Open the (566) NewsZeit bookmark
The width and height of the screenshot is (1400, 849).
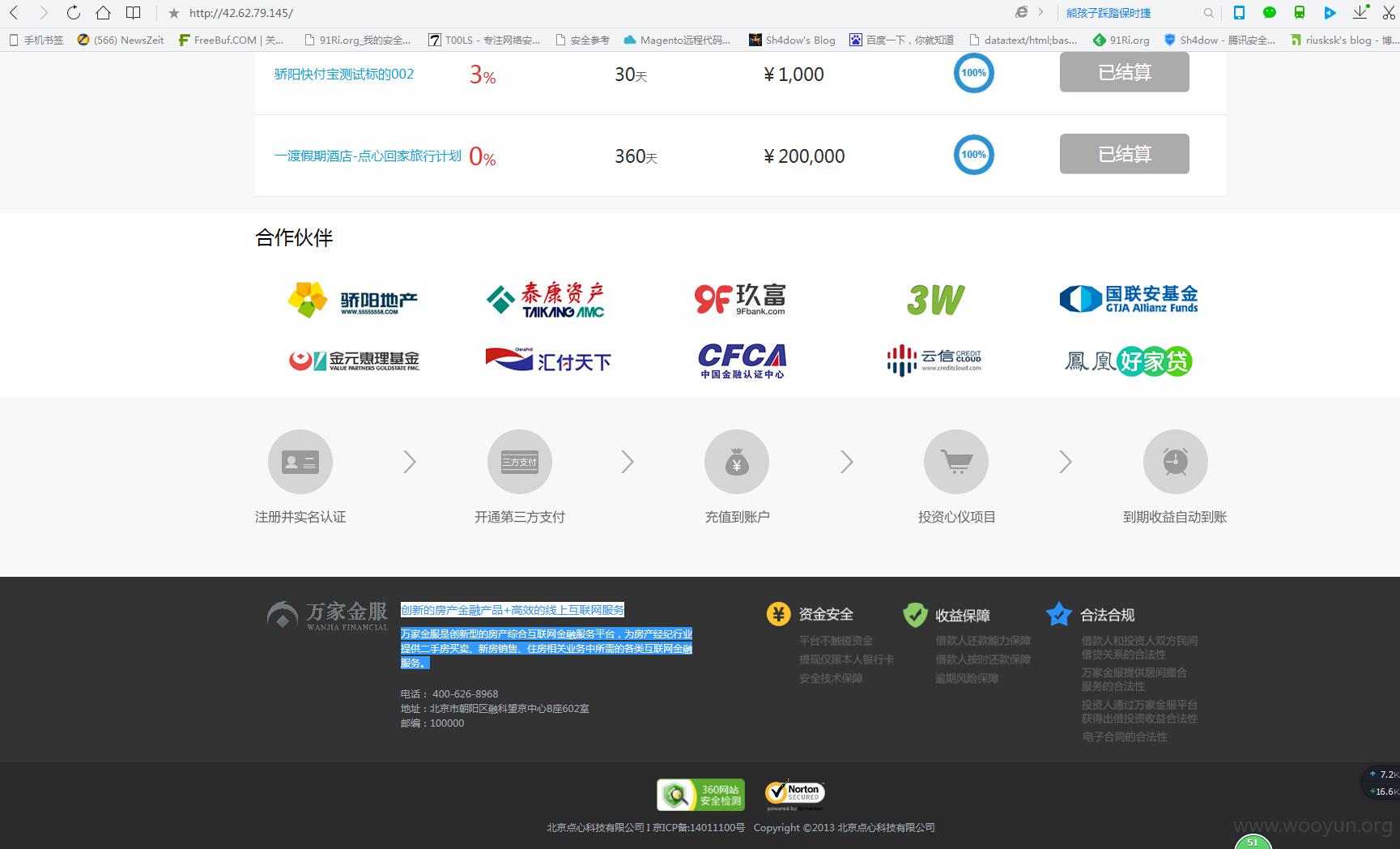(x=120, y=40)
